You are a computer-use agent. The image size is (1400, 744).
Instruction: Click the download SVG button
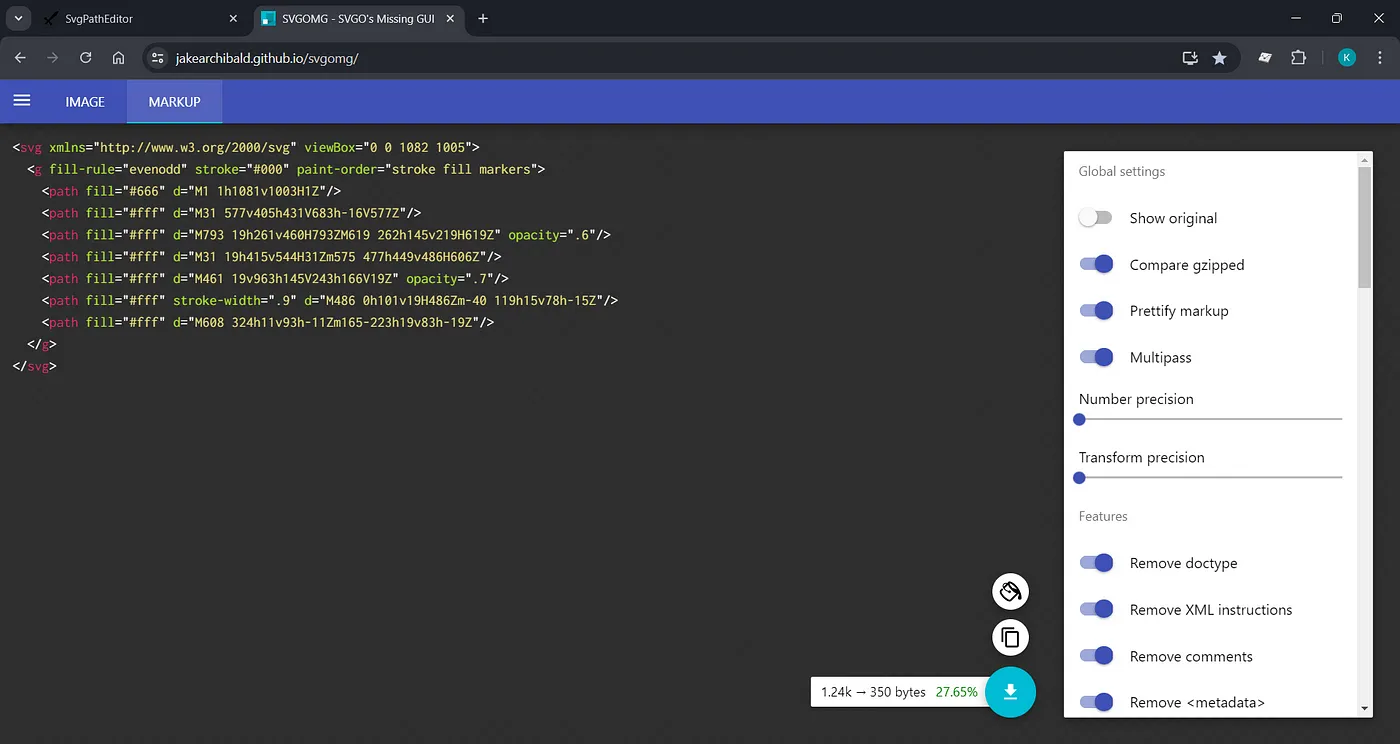click(1010, 692)
